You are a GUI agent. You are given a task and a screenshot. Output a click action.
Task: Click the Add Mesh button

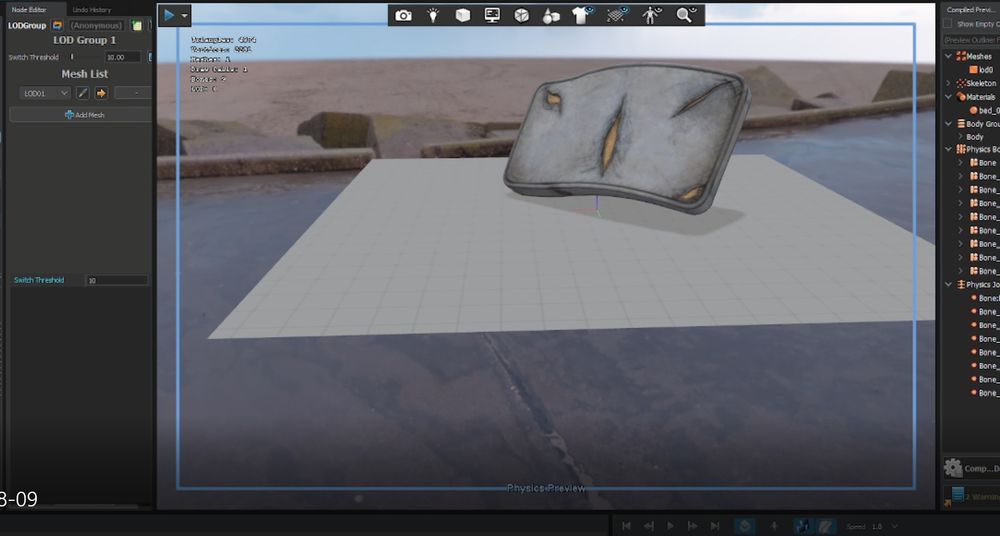[84, 115]
